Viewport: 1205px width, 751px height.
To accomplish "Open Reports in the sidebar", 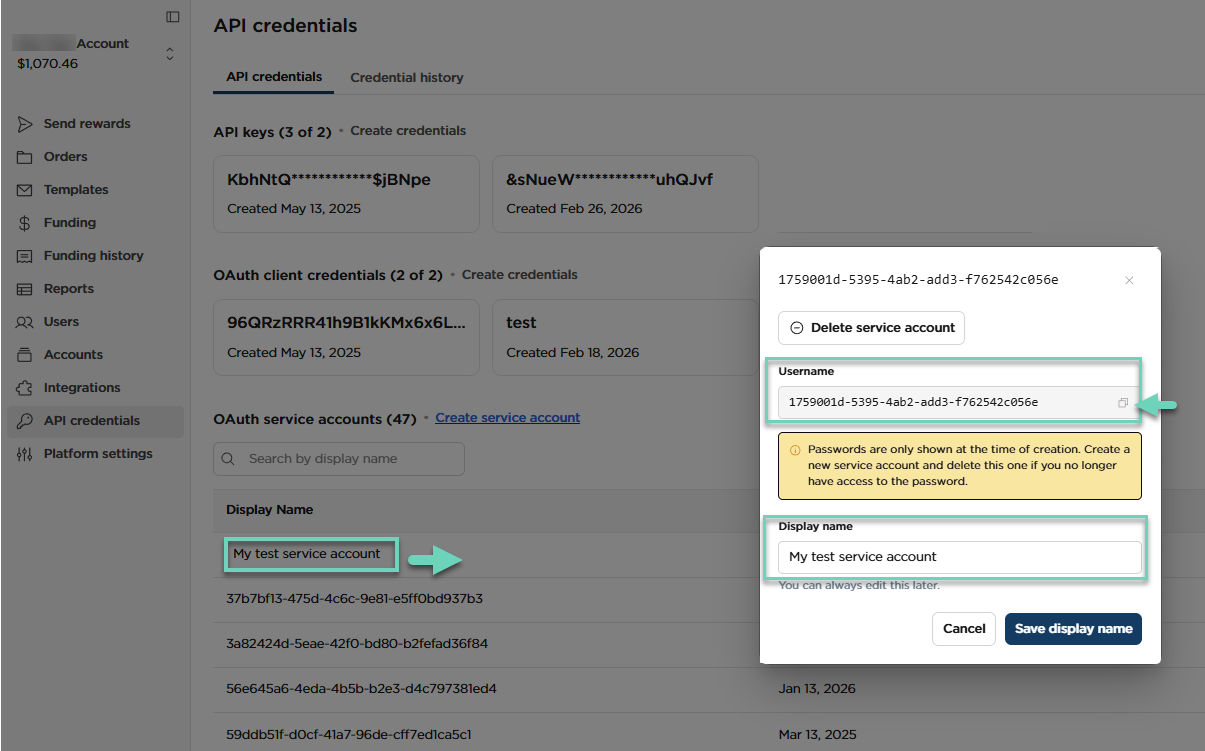I will (68, 289).
